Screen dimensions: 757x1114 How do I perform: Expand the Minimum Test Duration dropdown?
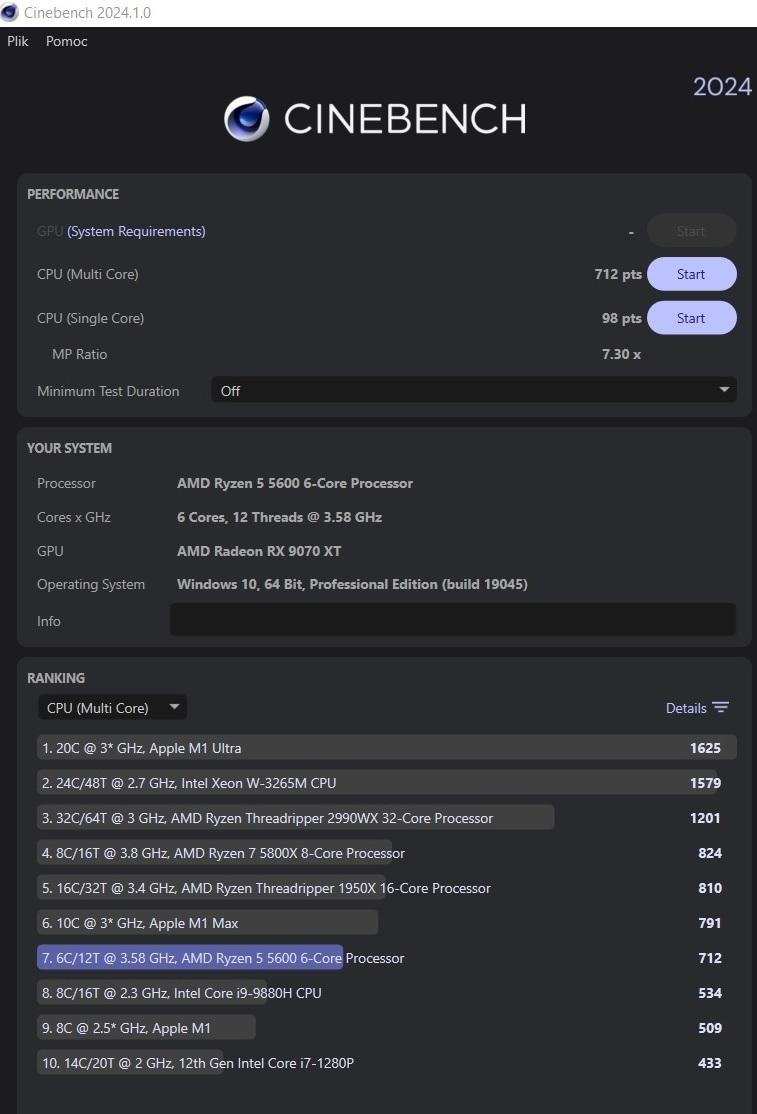pos(473,391)
